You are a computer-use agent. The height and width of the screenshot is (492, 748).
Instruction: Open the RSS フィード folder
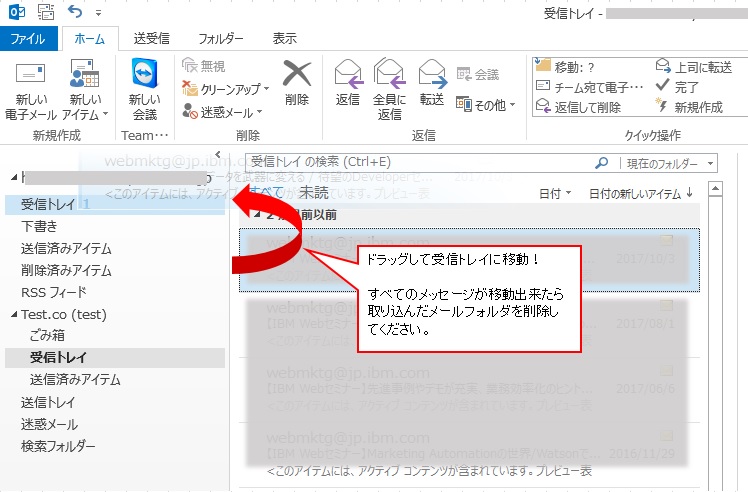(53, 292)
